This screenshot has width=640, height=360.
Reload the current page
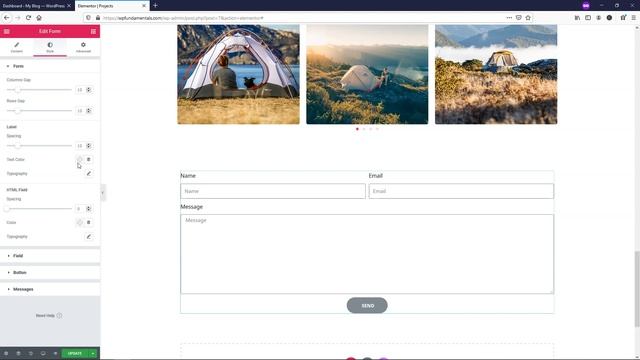[x=28, y=18]
